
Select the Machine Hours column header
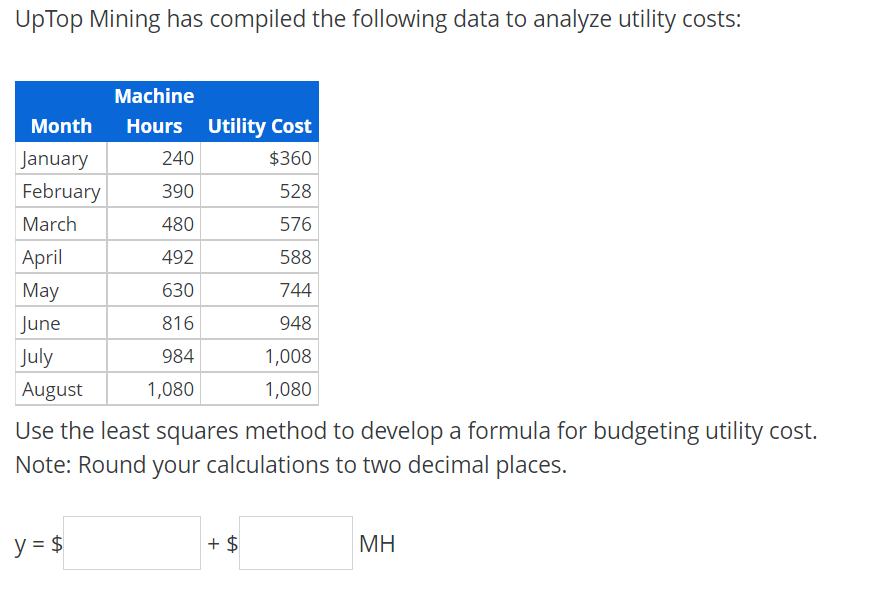(x=154, y=111)
